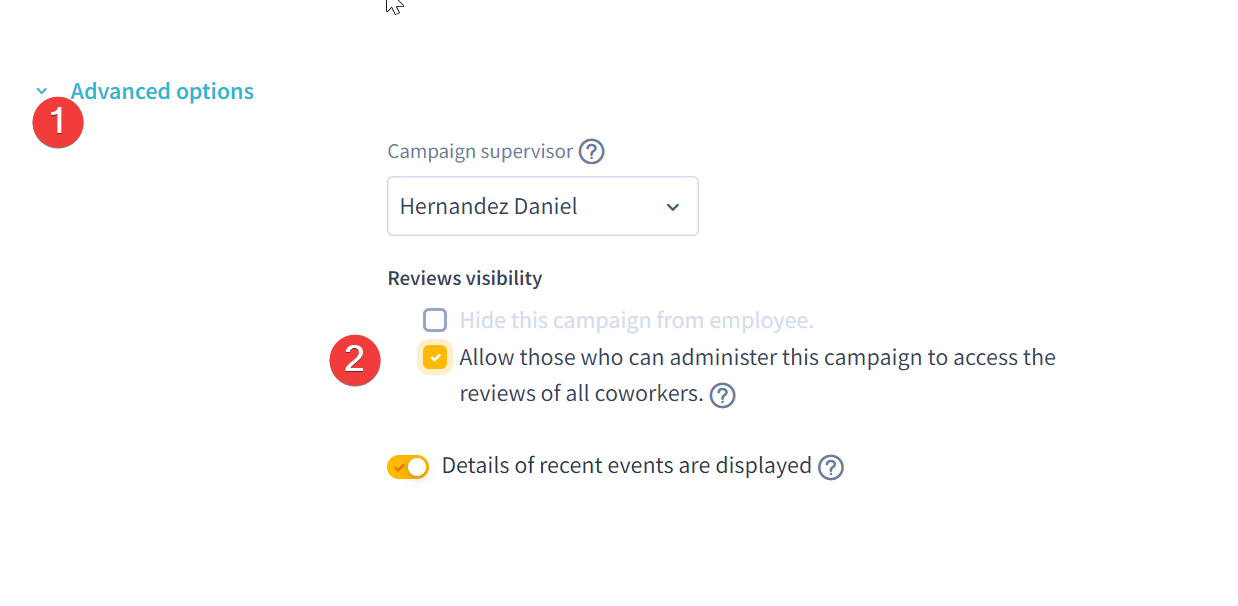Toggle details of recent events switch
Image resolution: width=1238 pixels, height=606 pixels.
[408, 467]
